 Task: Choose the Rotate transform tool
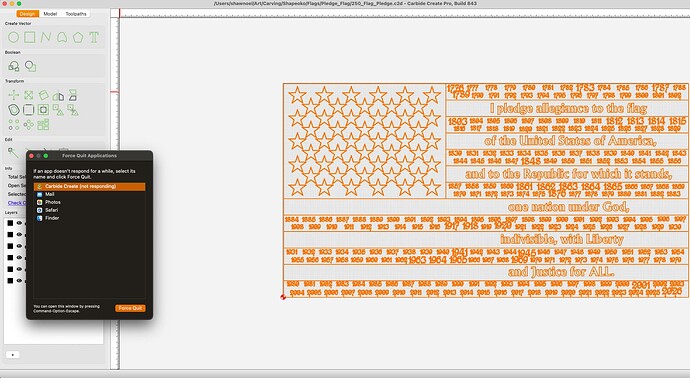point(43,95)
